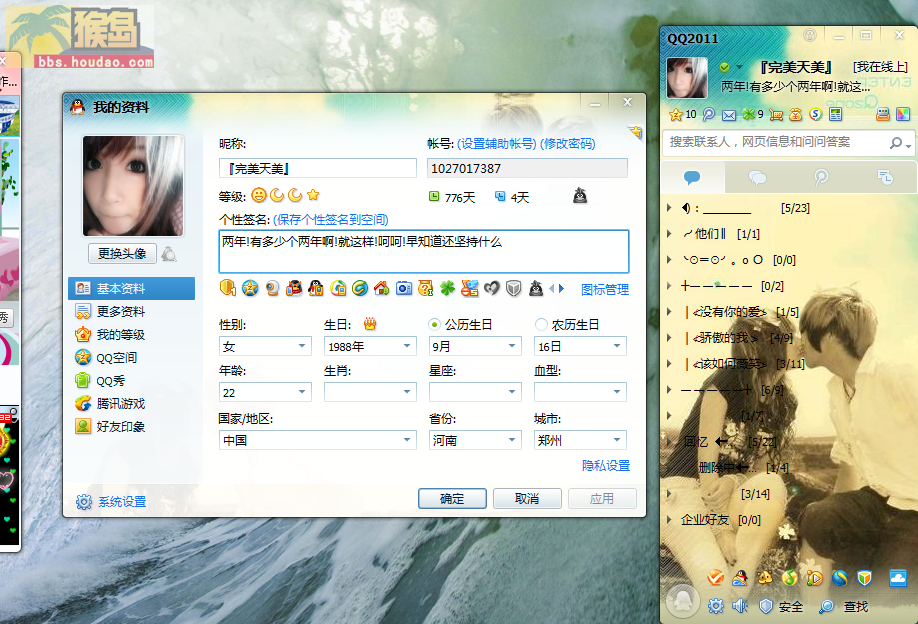Open 设置辅助帐号 link

coord(496,144)
